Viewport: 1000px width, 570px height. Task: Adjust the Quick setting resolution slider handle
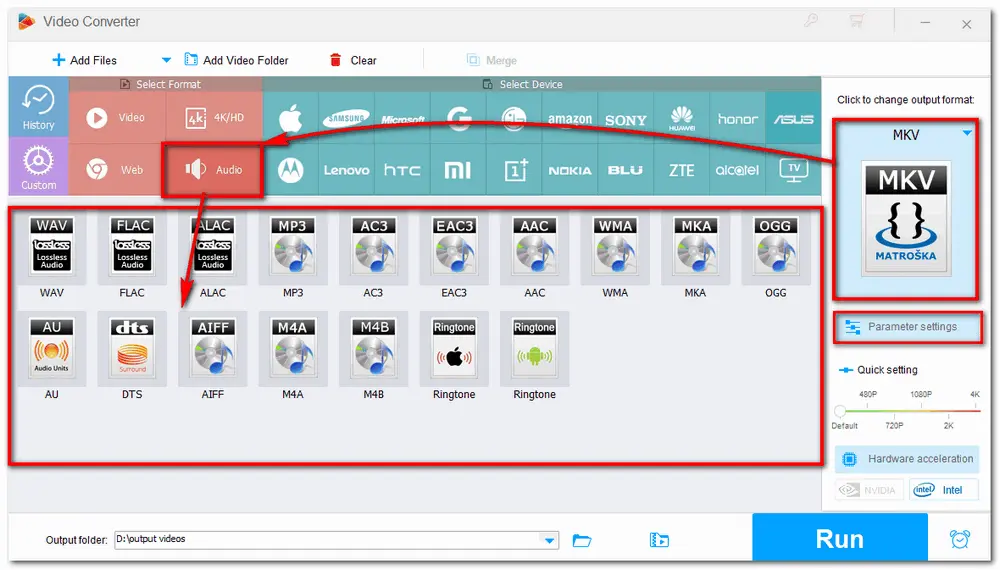point(840,411)
